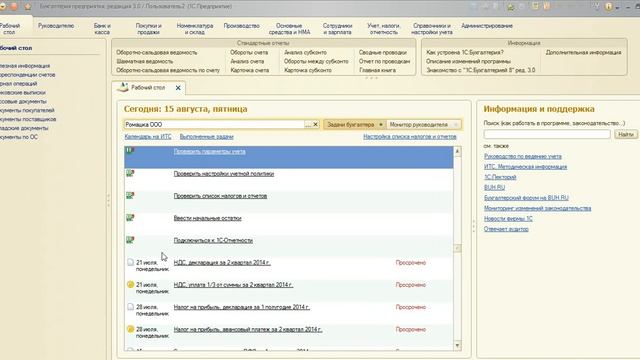Open the Шахматная ведомость report
640x360 pixels.
tap(145, 61)
